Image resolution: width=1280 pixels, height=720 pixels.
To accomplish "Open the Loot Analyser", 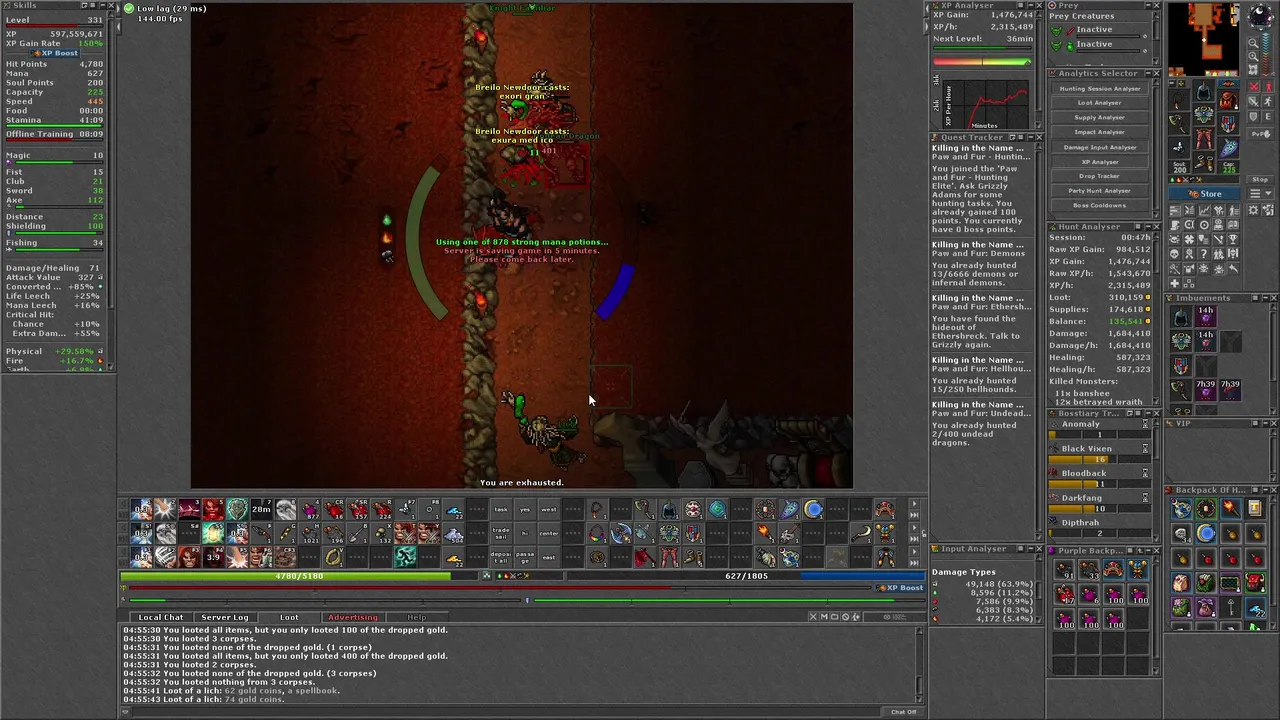I will tap(1100, 103).
